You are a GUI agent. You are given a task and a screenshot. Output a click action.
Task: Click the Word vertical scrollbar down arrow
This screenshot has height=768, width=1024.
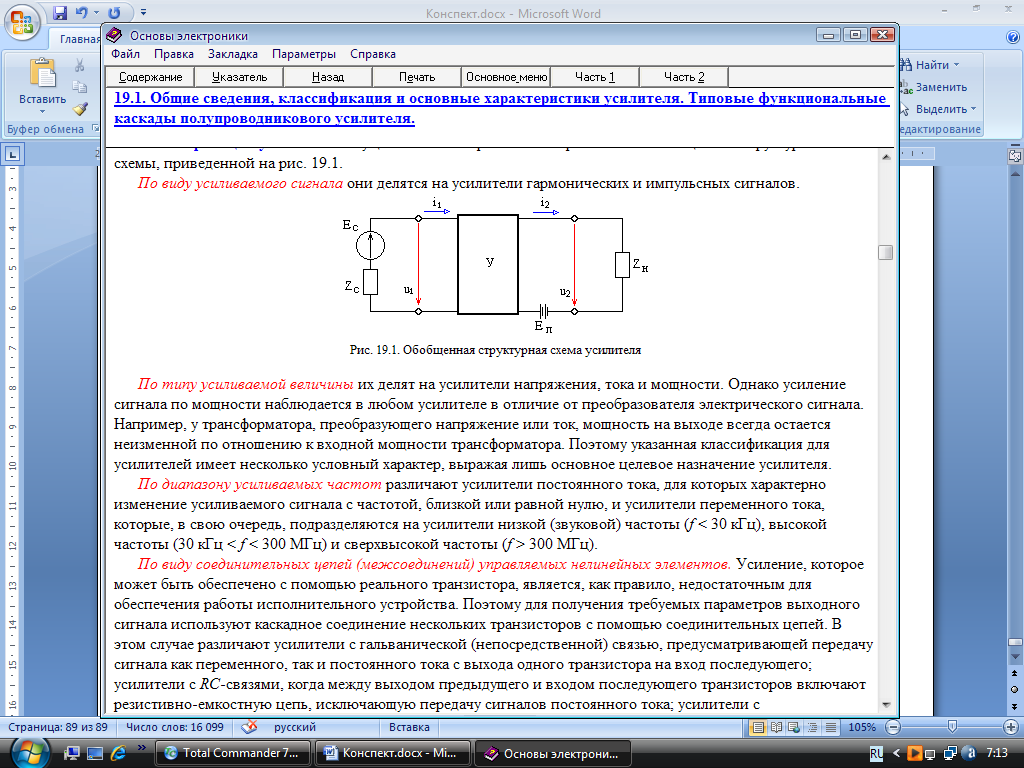[1014, 656]
